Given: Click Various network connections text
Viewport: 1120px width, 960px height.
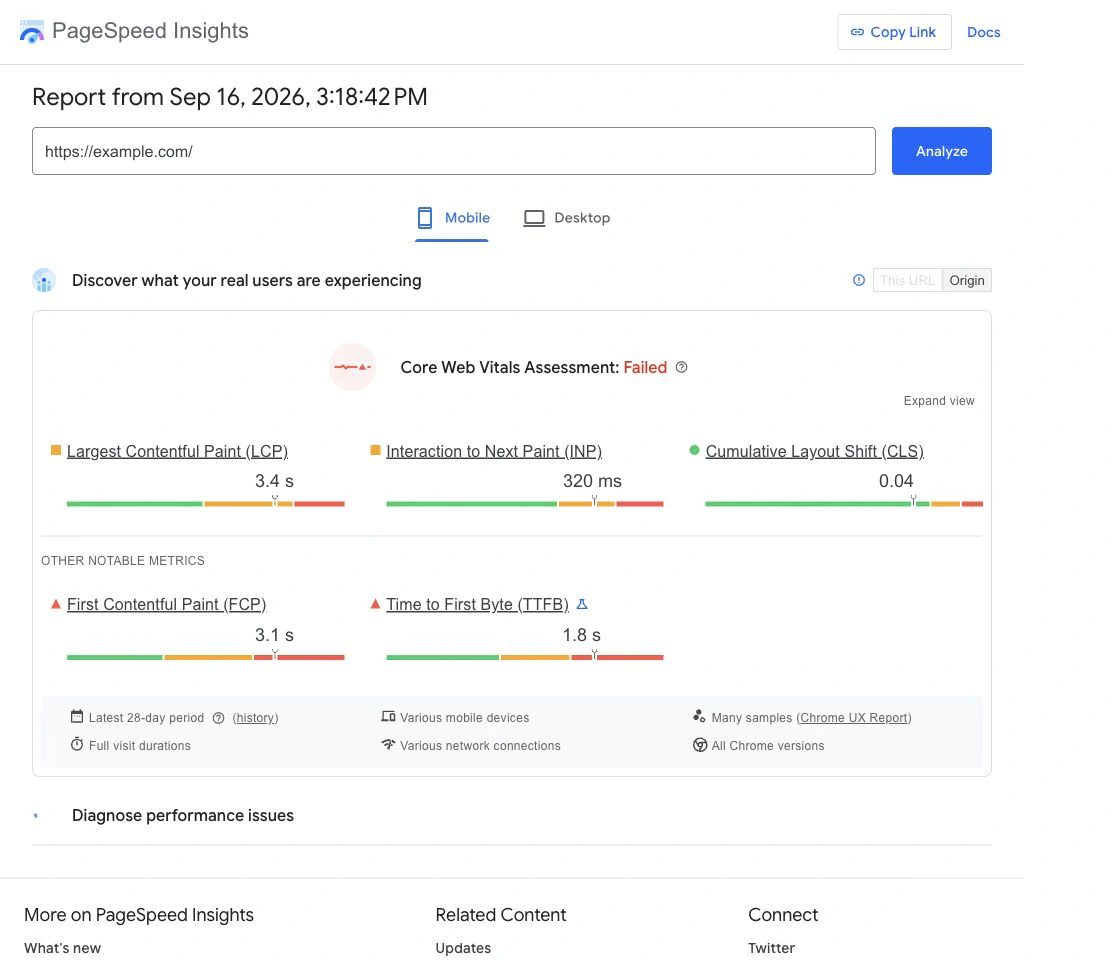Looking at the screenshot, I should tap(480, 746).
